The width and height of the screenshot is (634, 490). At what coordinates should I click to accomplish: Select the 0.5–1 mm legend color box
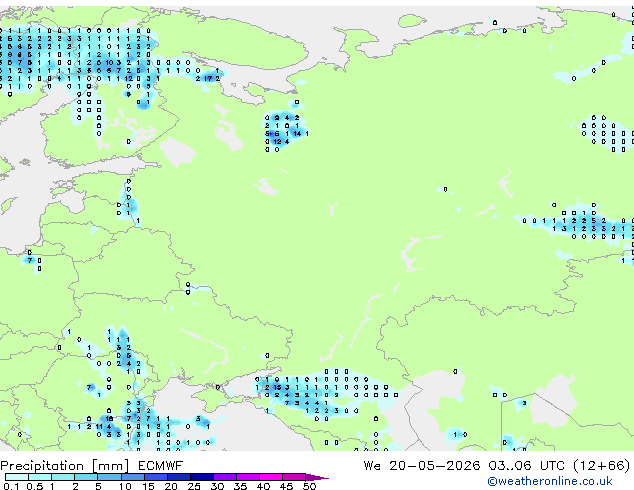point(40,477)
